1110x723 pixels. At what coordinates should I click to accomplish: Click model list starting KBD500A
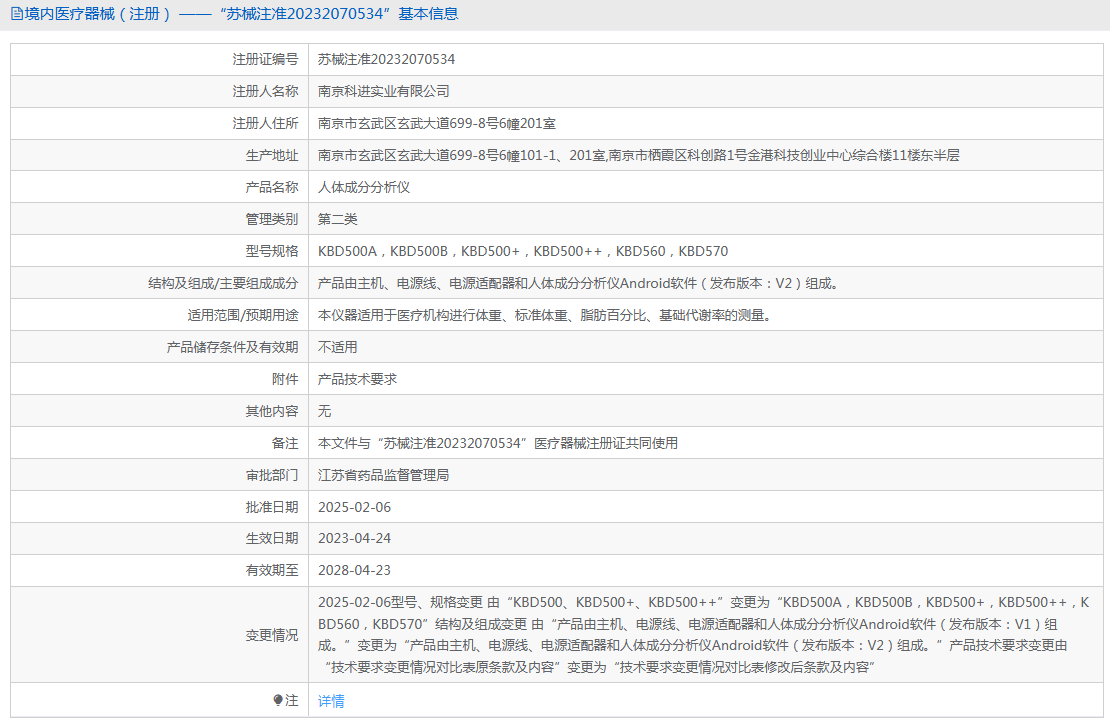click(522, 251)
